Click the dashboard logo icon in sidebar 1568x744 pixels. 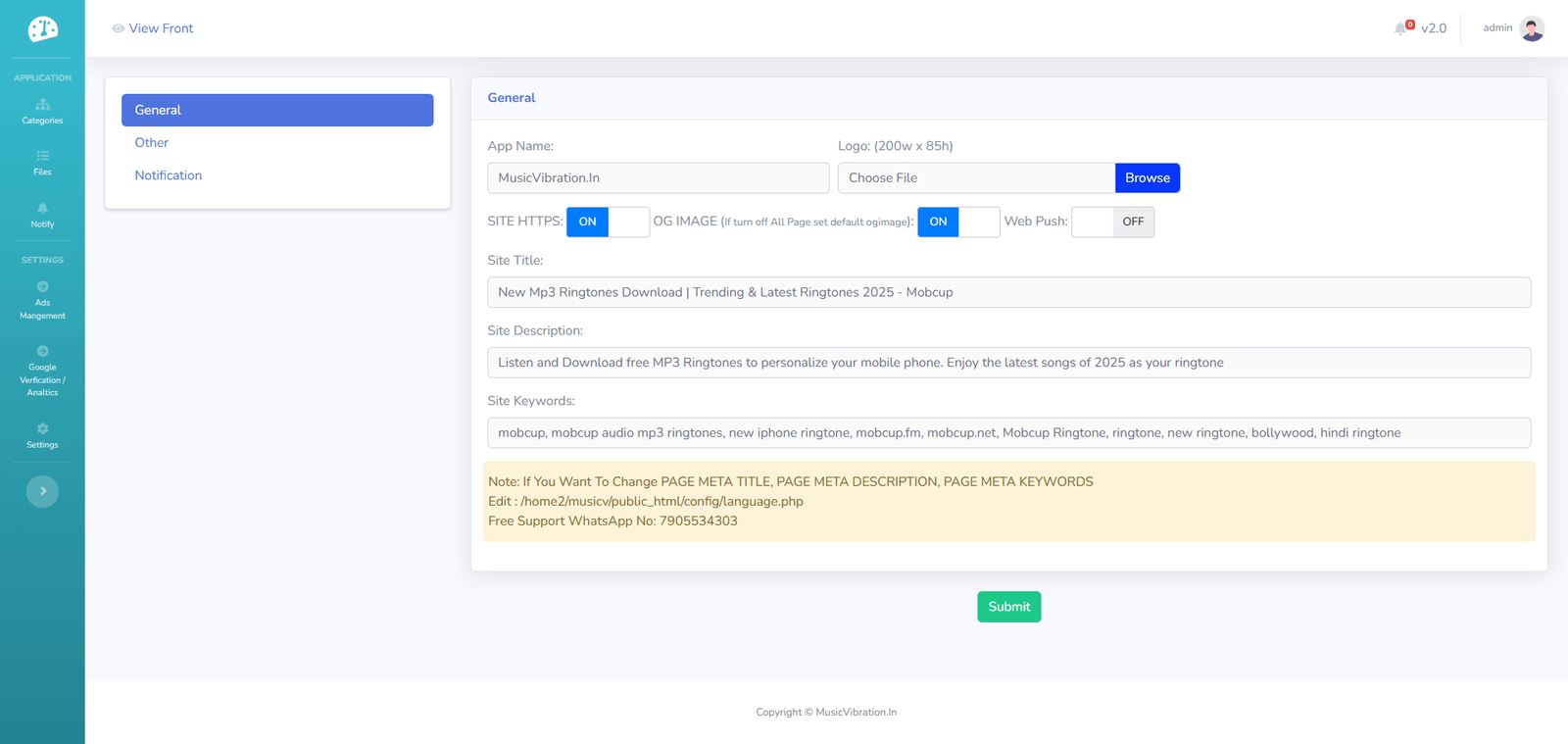(42, 29)
